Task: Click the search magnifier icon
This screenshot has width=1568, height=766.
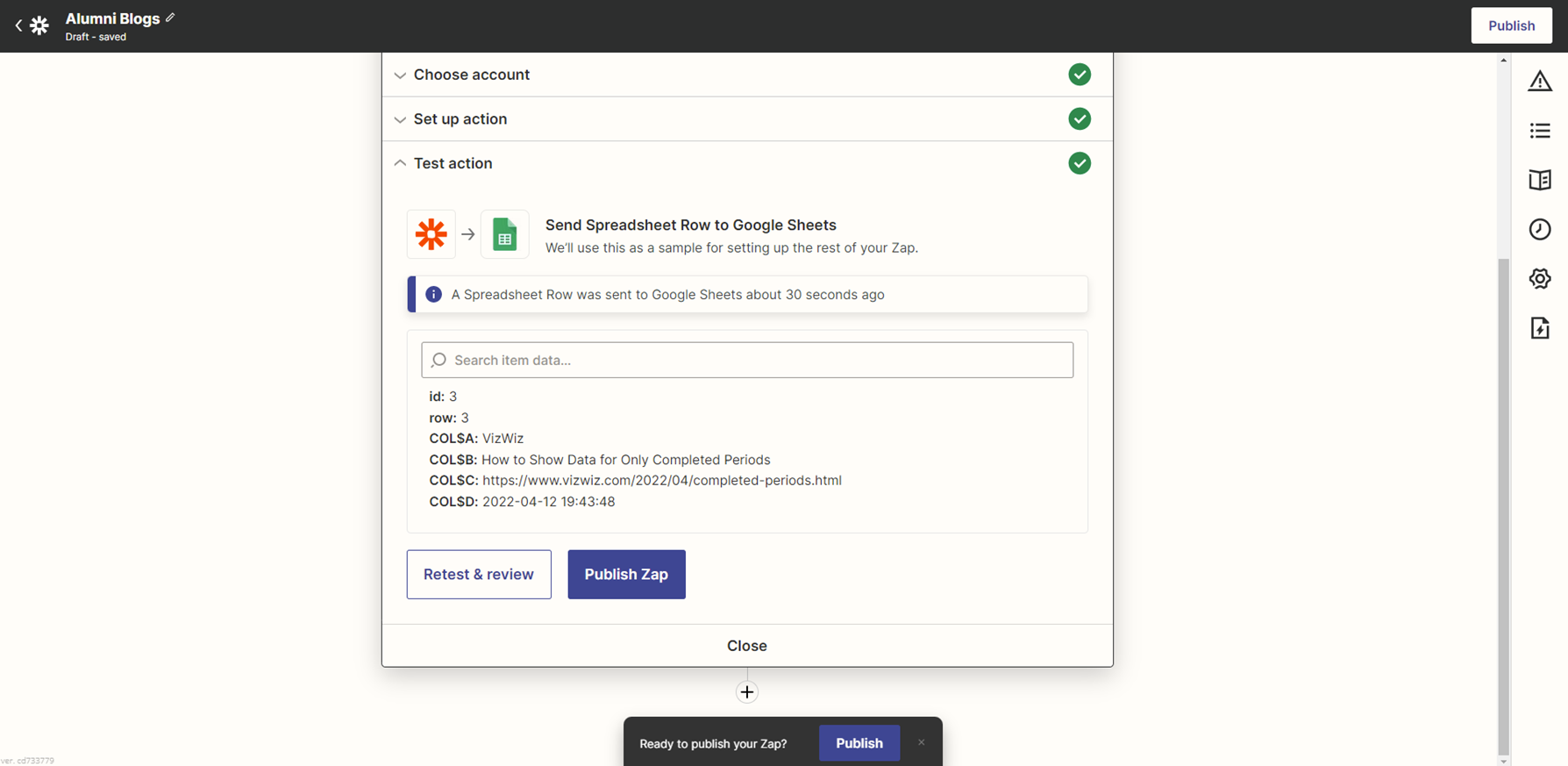Action: point(439,360)
